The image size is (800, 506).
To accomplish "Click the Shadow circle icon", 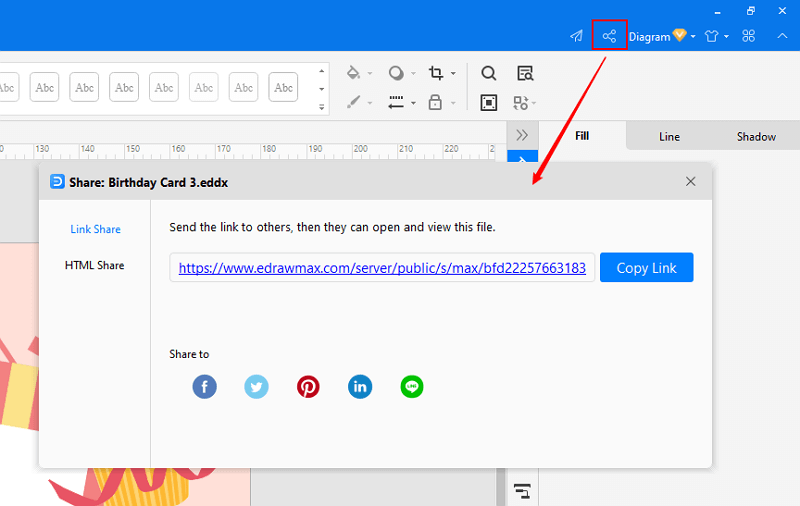I will [x=396, y=73].
